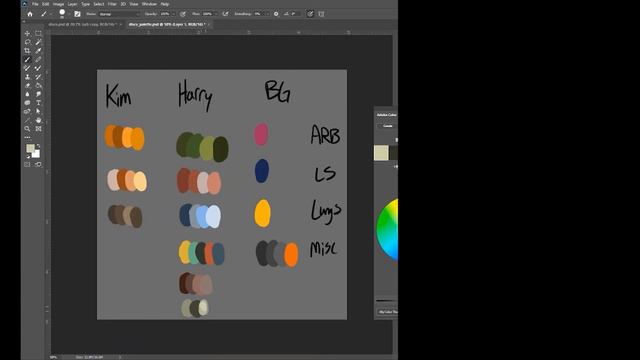The width and height of the screenshot is (640, 360).
Task: Select the Eyedropper tool
Action: (x=38, y=51)
